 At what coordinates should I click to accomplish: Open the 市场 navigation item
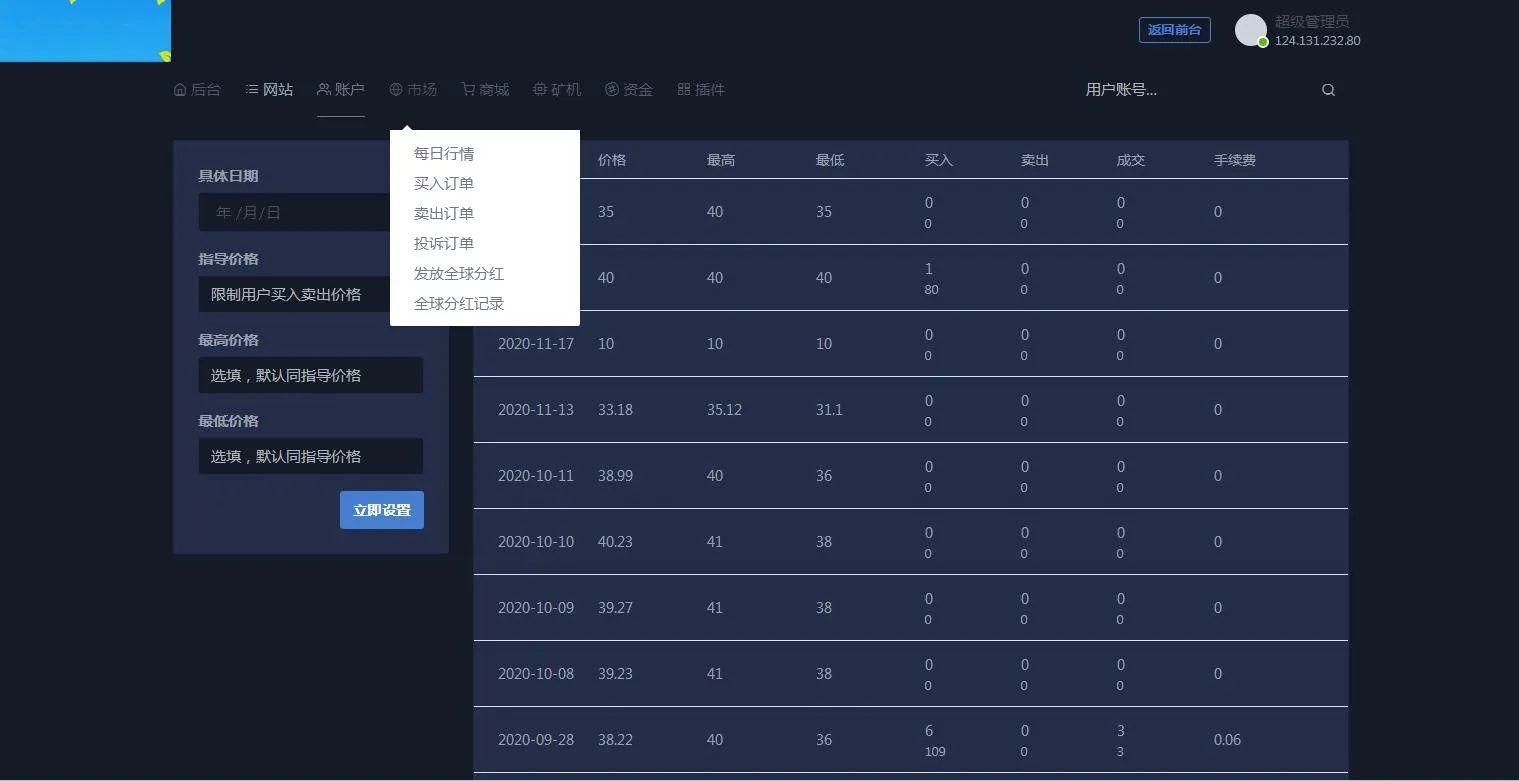pos(413,90)
